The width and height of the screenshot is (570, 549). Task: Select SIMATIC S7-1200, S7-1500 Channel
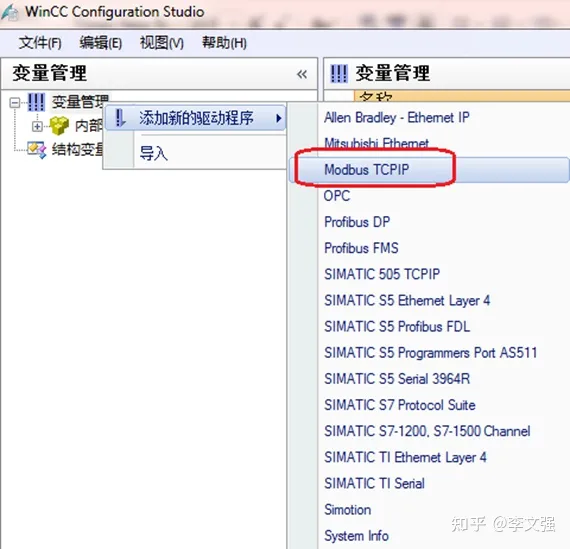(427, 431)
